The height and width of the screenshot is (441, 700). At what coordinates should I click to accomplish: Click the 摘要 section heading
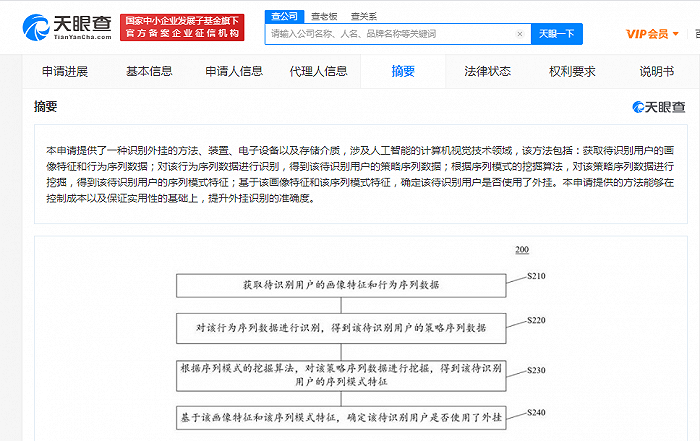click(x=46, y=107)
